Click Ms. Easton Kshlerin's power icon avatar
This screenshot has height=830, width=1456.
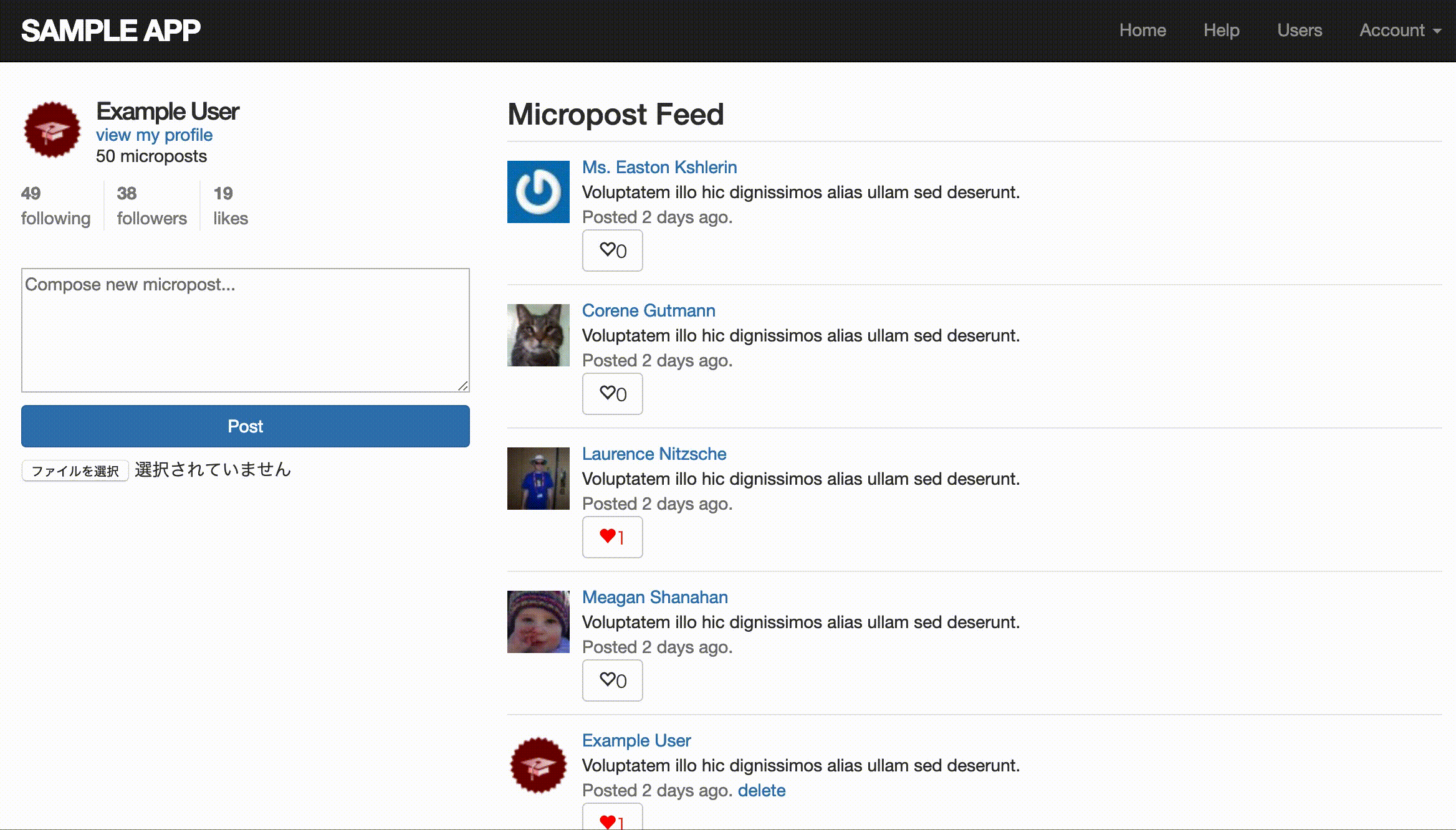pos(538,192)
